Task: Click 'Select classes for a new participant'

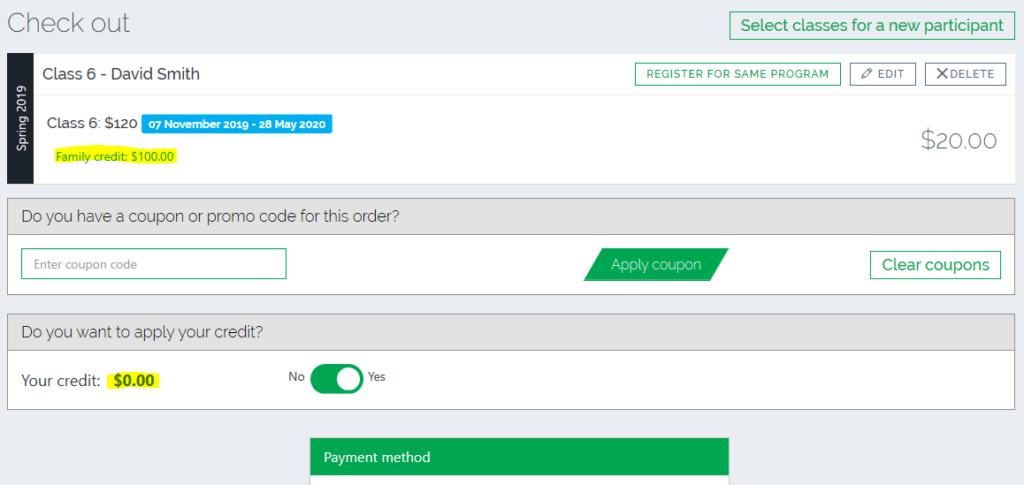Action: point(872,25)
